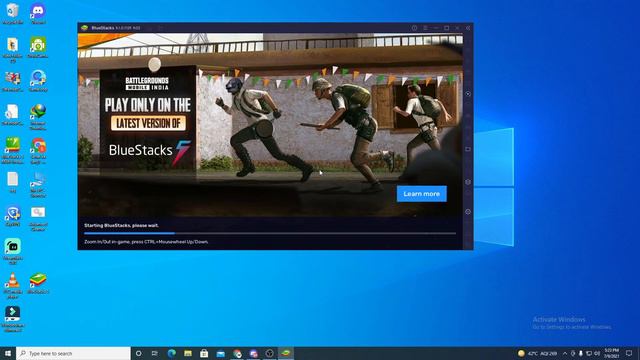
Task: Click the hexagon icon in BlueStacks sidebar
Action: (x=468, y=182)
